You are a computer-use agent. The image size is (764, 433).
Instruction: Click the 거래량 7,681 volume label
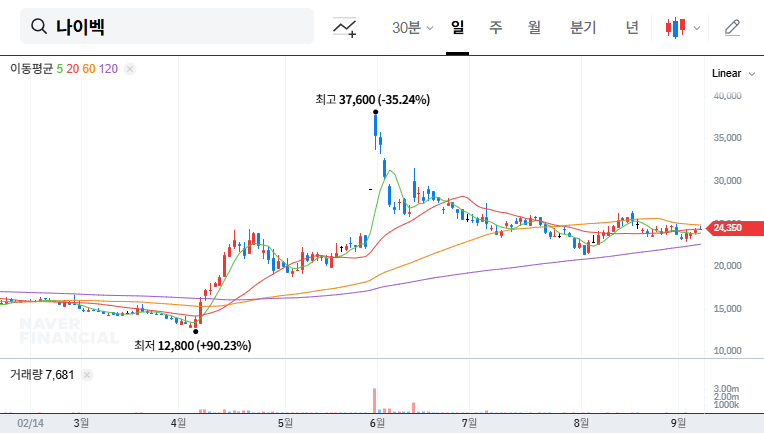(42, 375)
